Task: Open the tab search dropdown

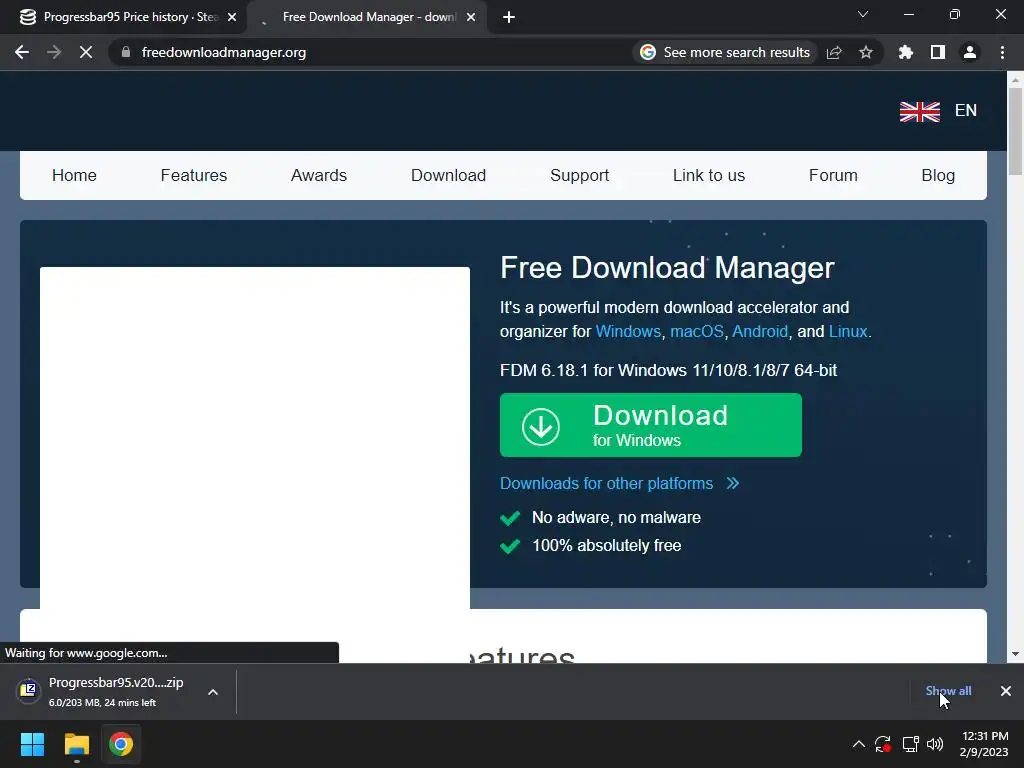Action: point(863,14)
